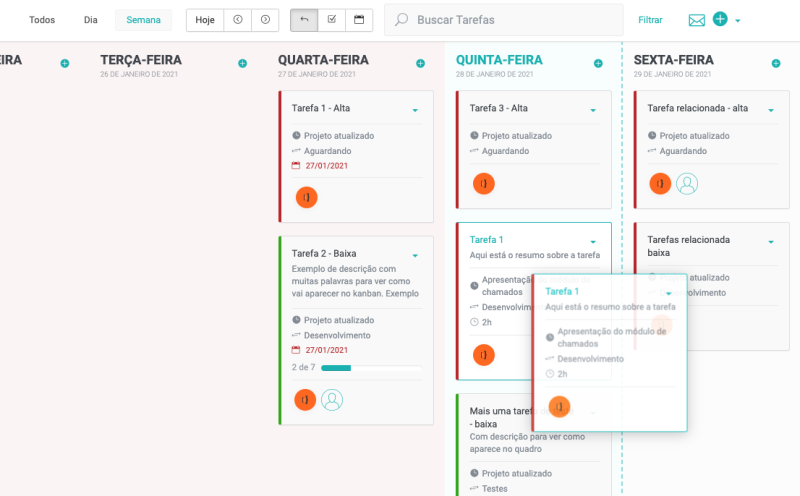Open dropdown on Tarefa 2 - Baixa card

pos(415,255)
